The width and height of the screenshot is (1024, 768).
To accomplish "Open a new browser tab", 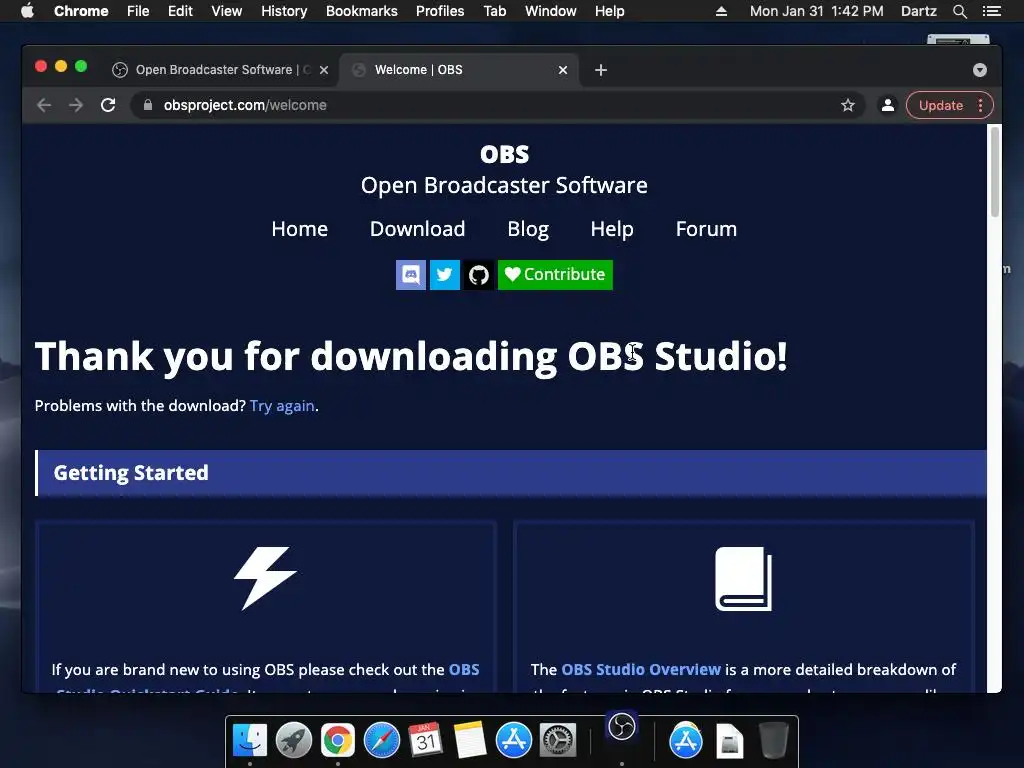I will (601, 70).
